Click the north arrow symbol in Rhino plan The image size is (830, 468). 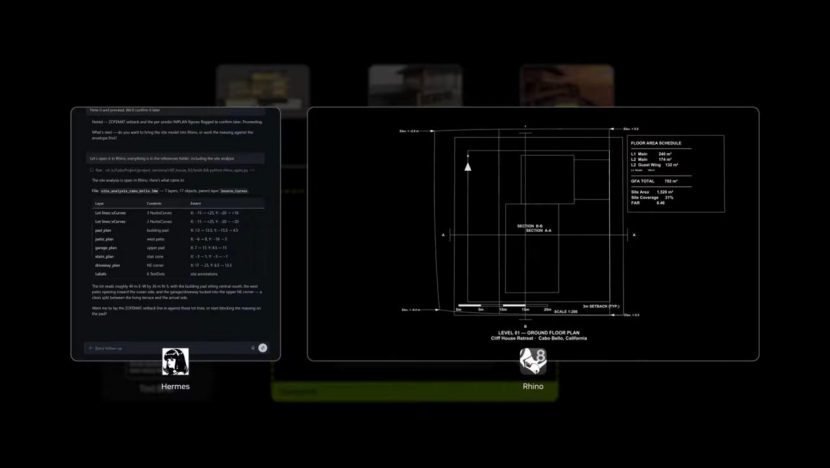click(467, 166)
